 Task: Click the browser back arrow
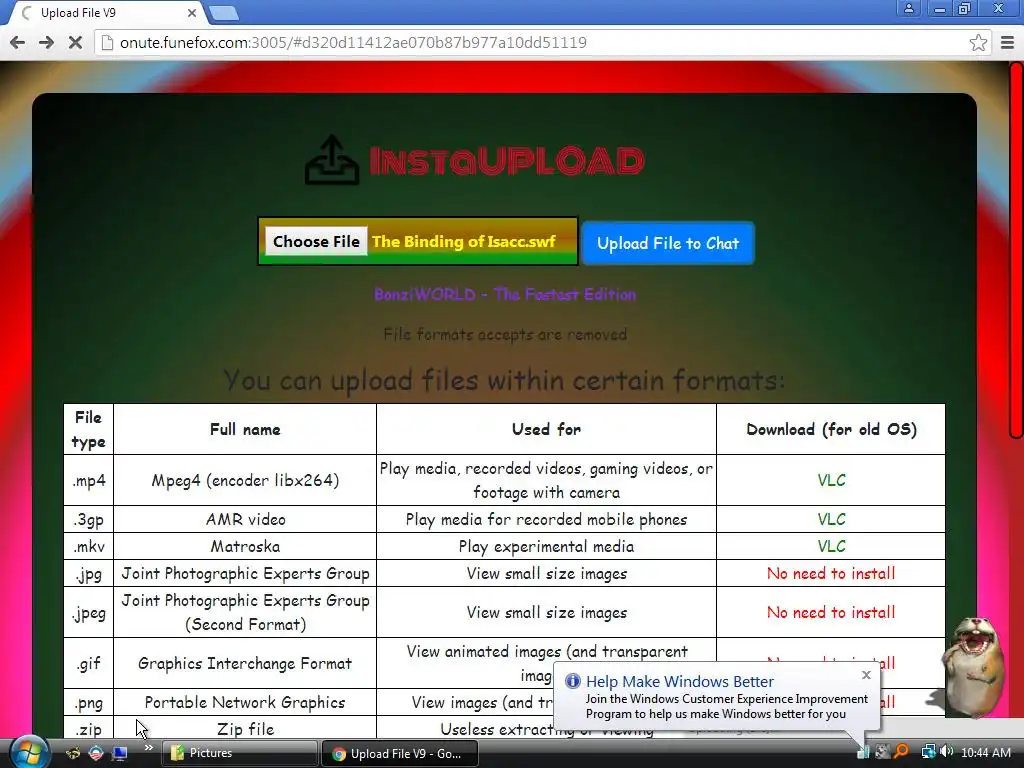coord(18,43)
